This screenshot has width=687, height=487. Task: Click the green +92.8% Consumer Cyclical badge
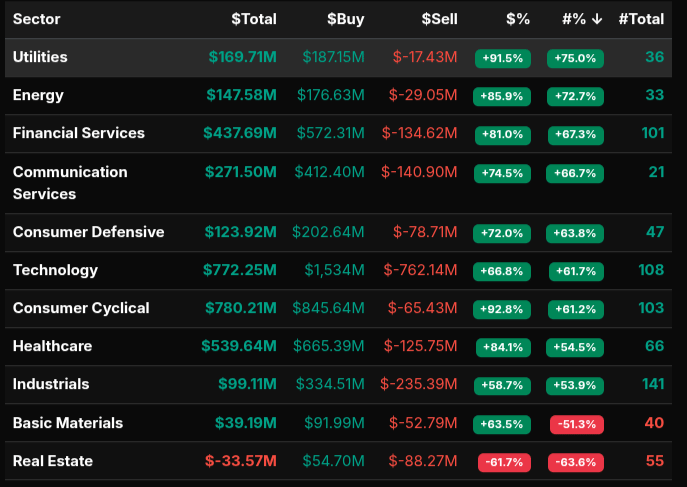502,309
